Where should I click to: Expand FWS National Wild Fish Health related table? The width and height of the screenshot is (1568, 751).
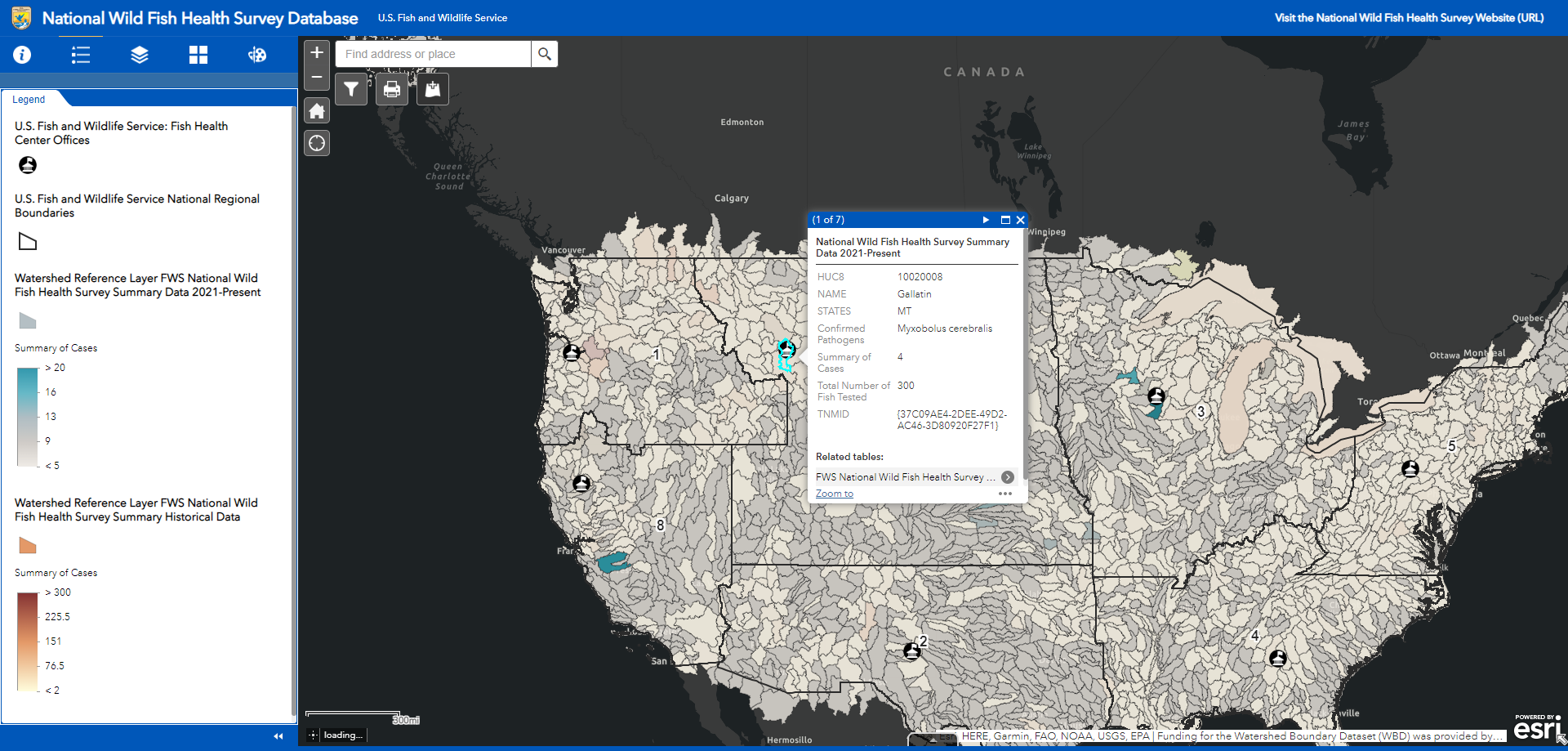[x=1008, y=477]
